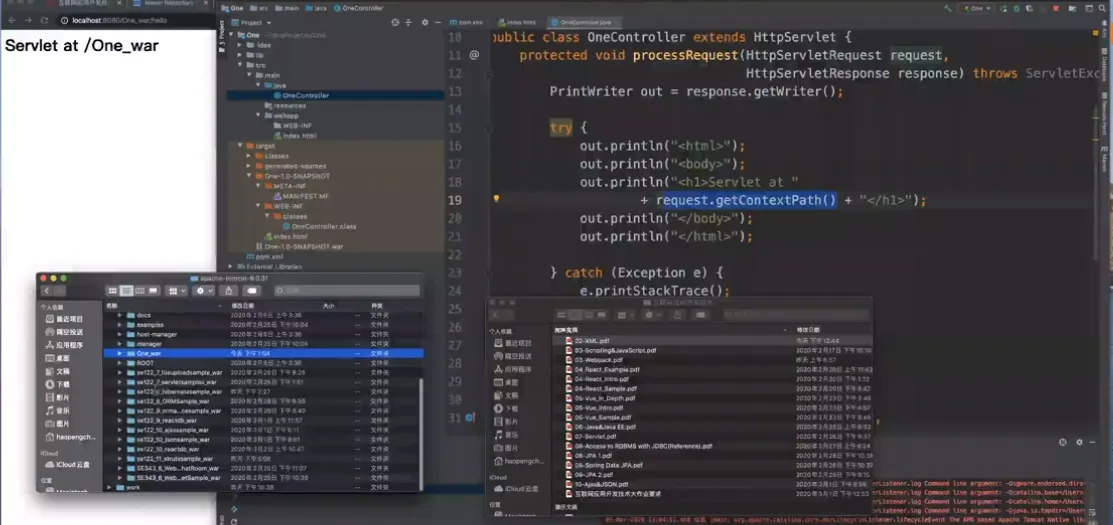
Task: Select pom.xml in the project tree
Action: [x=263, y=256]
